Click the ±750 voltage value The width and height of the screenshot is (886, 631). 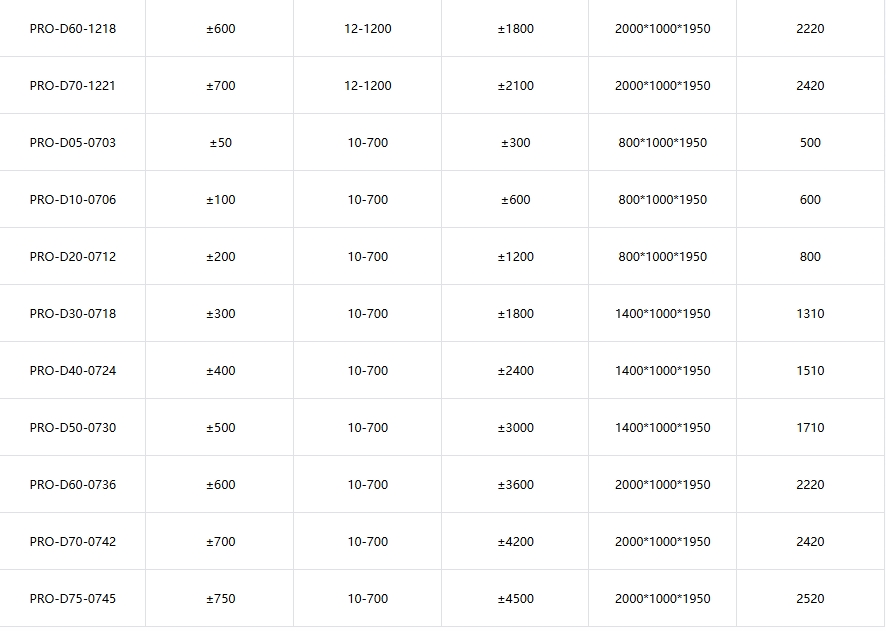tap(220, 599)
